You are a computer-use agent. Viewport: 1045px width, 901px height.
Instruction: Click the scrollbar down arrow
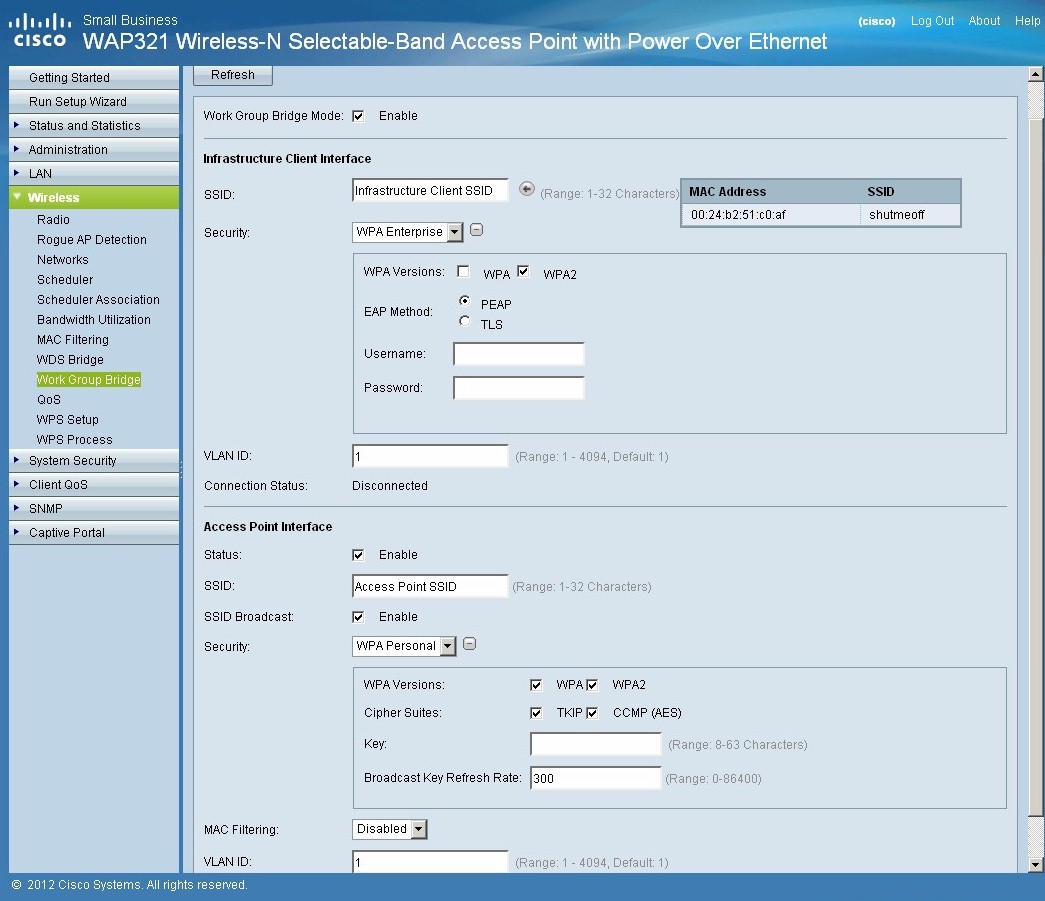[1035, 865]
